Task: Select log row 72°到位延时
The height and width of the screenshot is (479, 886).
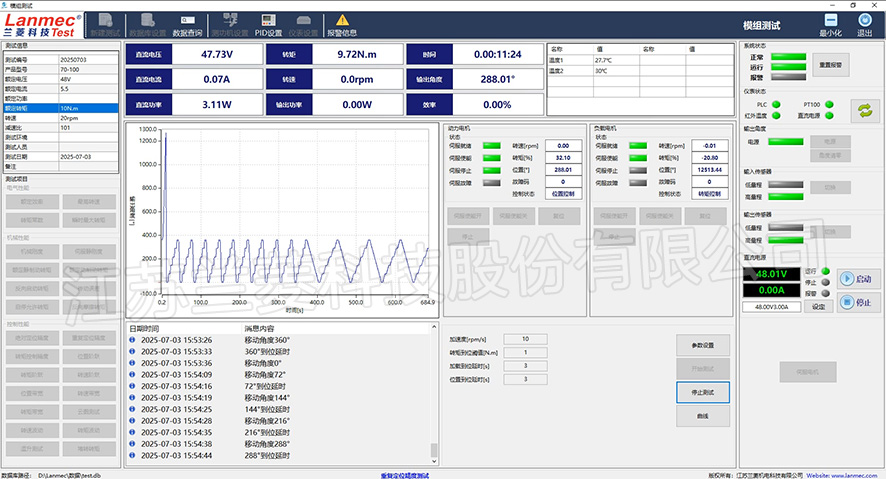Action: coord(280,386)
